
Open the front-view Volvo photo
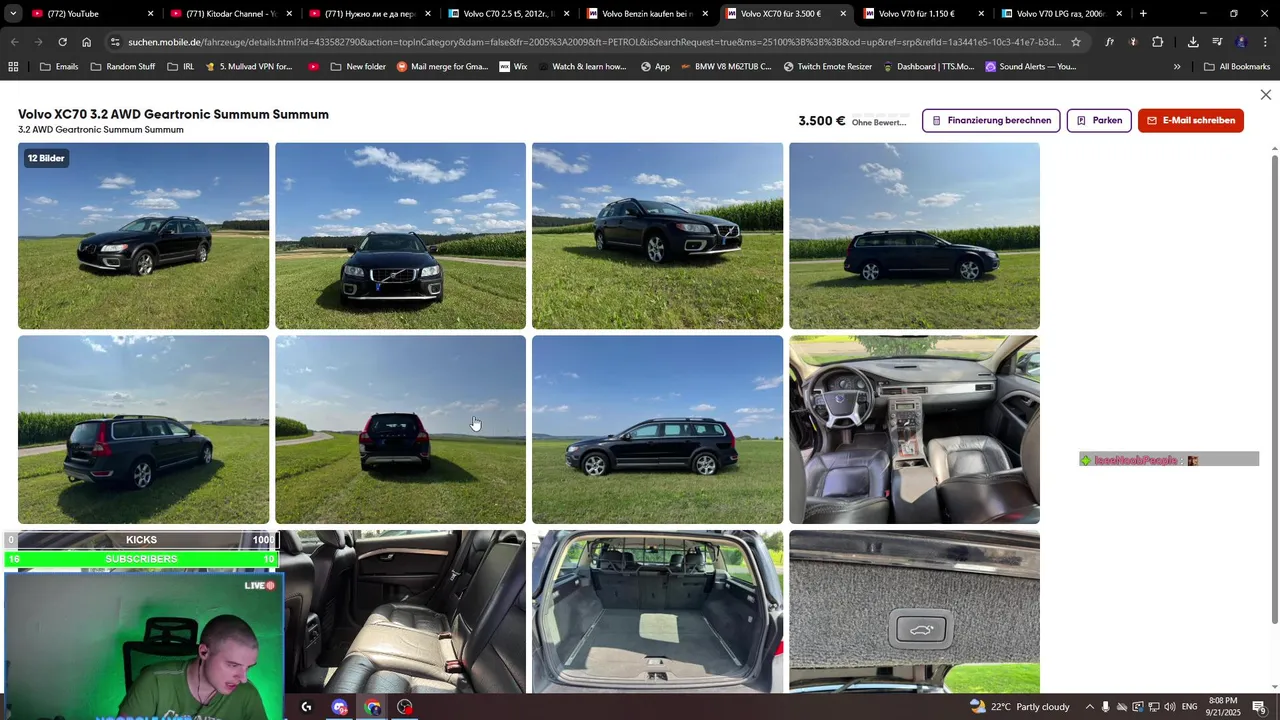tap(400, 236)
